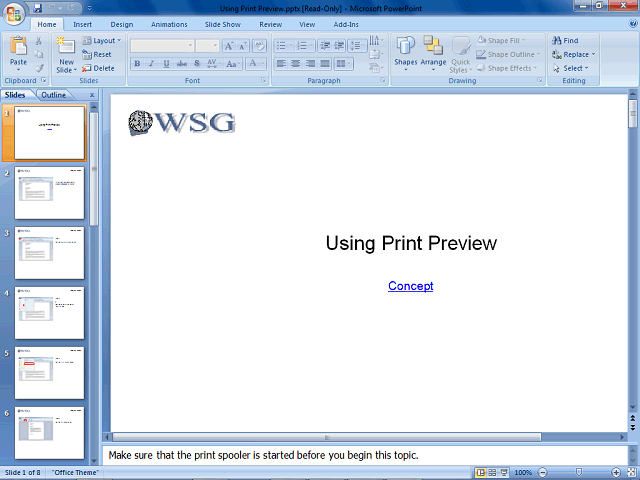Open the Text Direction dropdown
Viewport: 640px width, 480px height.
point(376,40)
